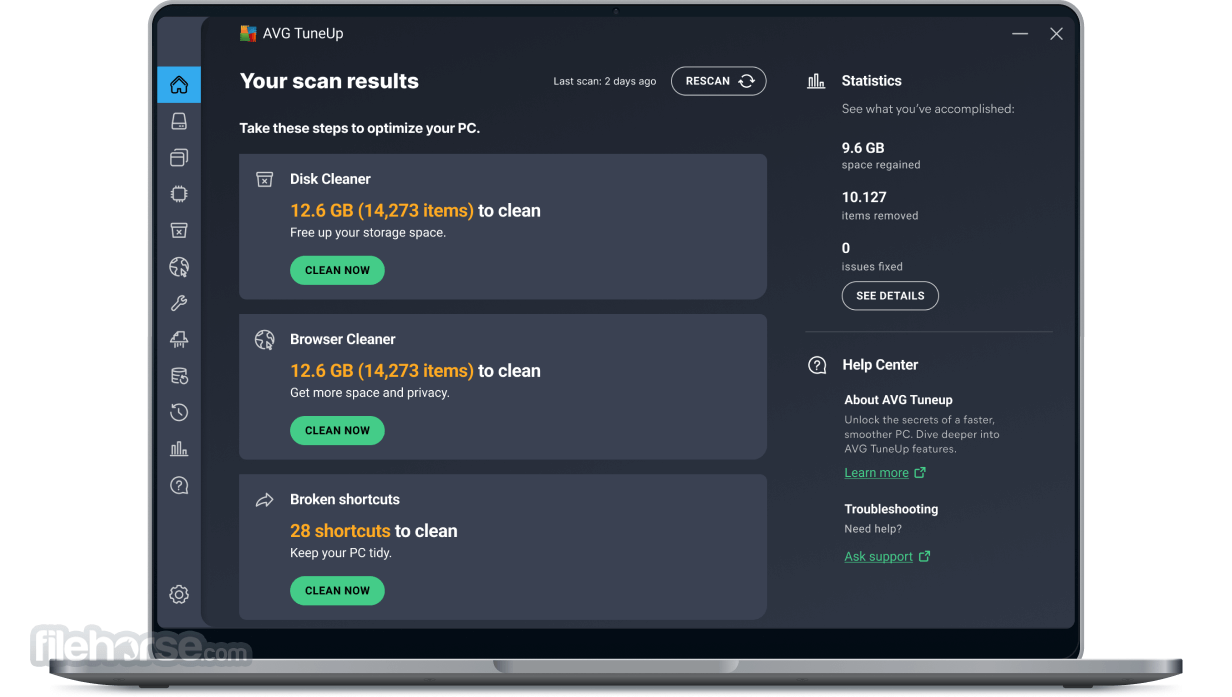Click 'Get more space and privacy.' text

point(370,393)
